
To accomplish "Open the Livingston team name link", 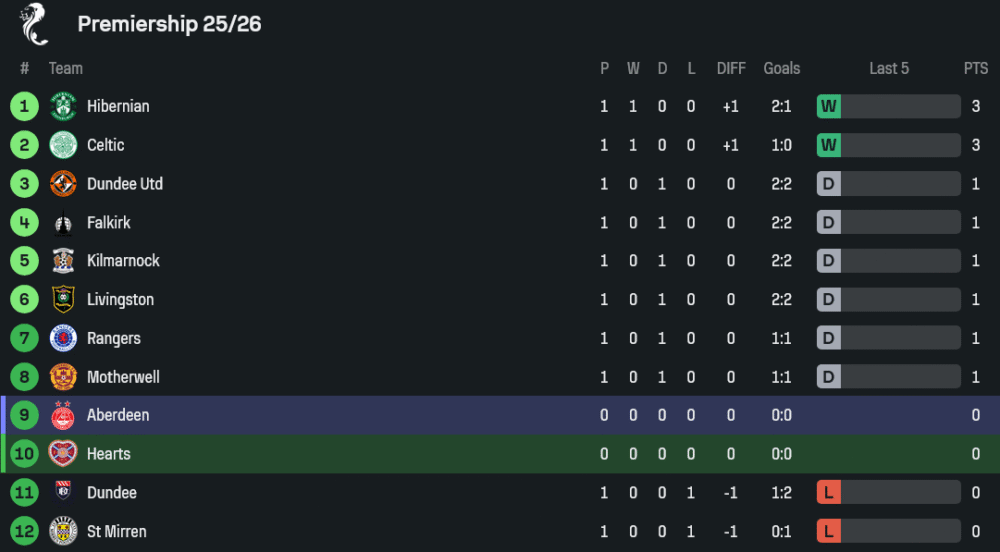I will 120,299.
